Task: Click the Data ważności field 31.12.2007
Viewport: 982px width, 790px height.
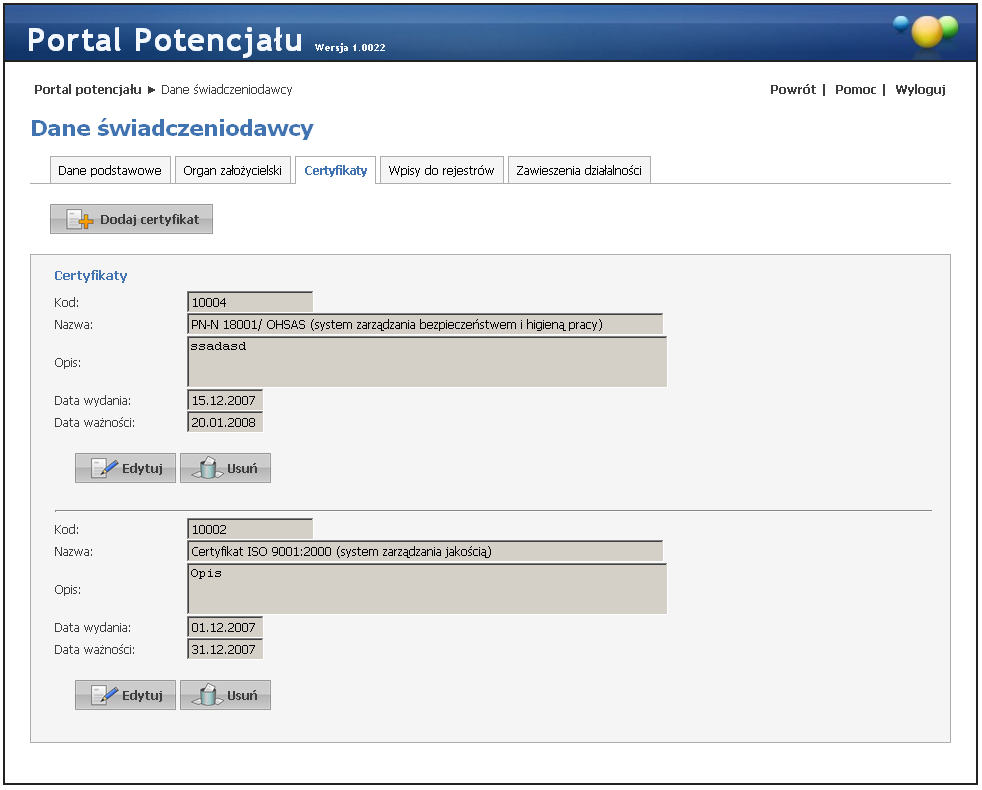Action: 225,649
